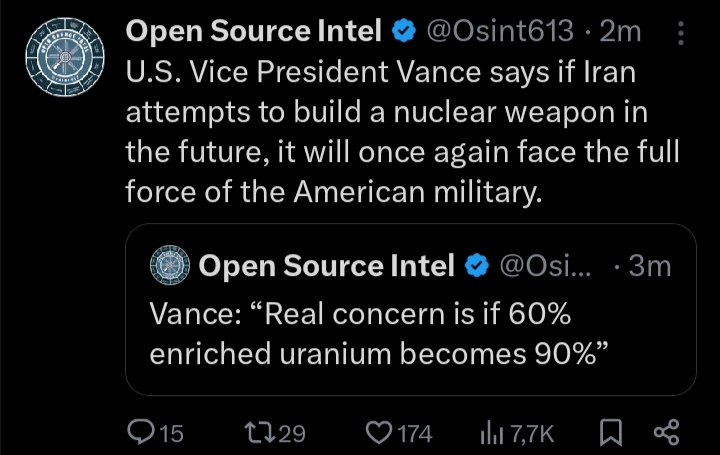Click quoted tweet's Open Source Intel name
This screenshot has width=720, height=455.
326,266
